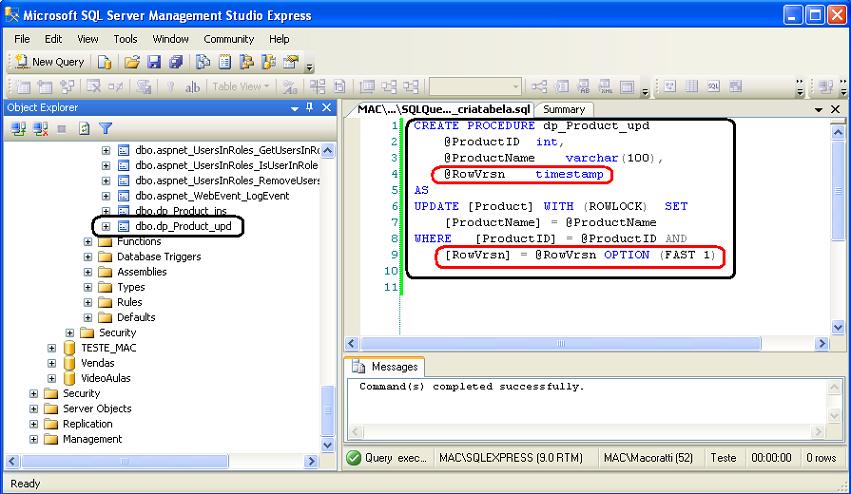Click the Disconnect icon in Object Explorer
Screen dimensions: 851x494
pyautogui.click(x=41, y=128)
